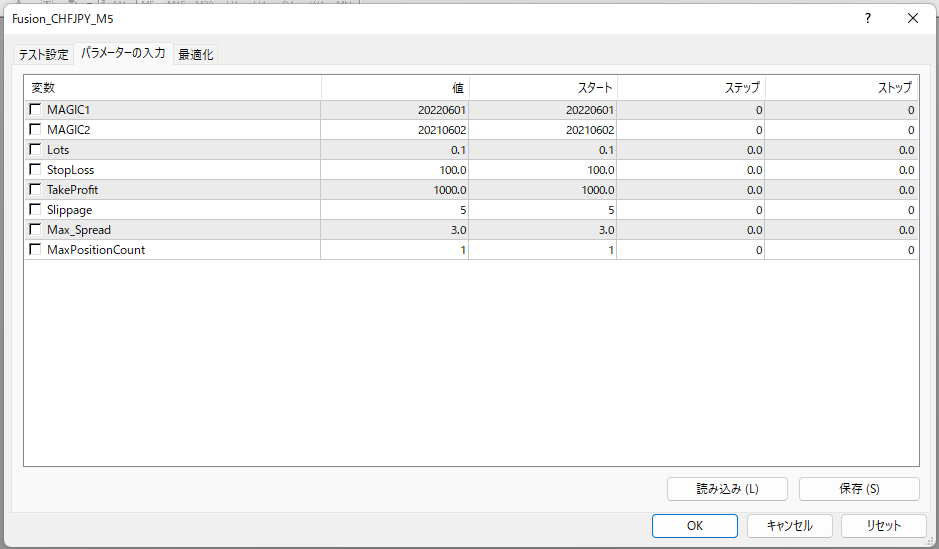Select the Lots step cell
939x549 pixels.
coord(690,150)
